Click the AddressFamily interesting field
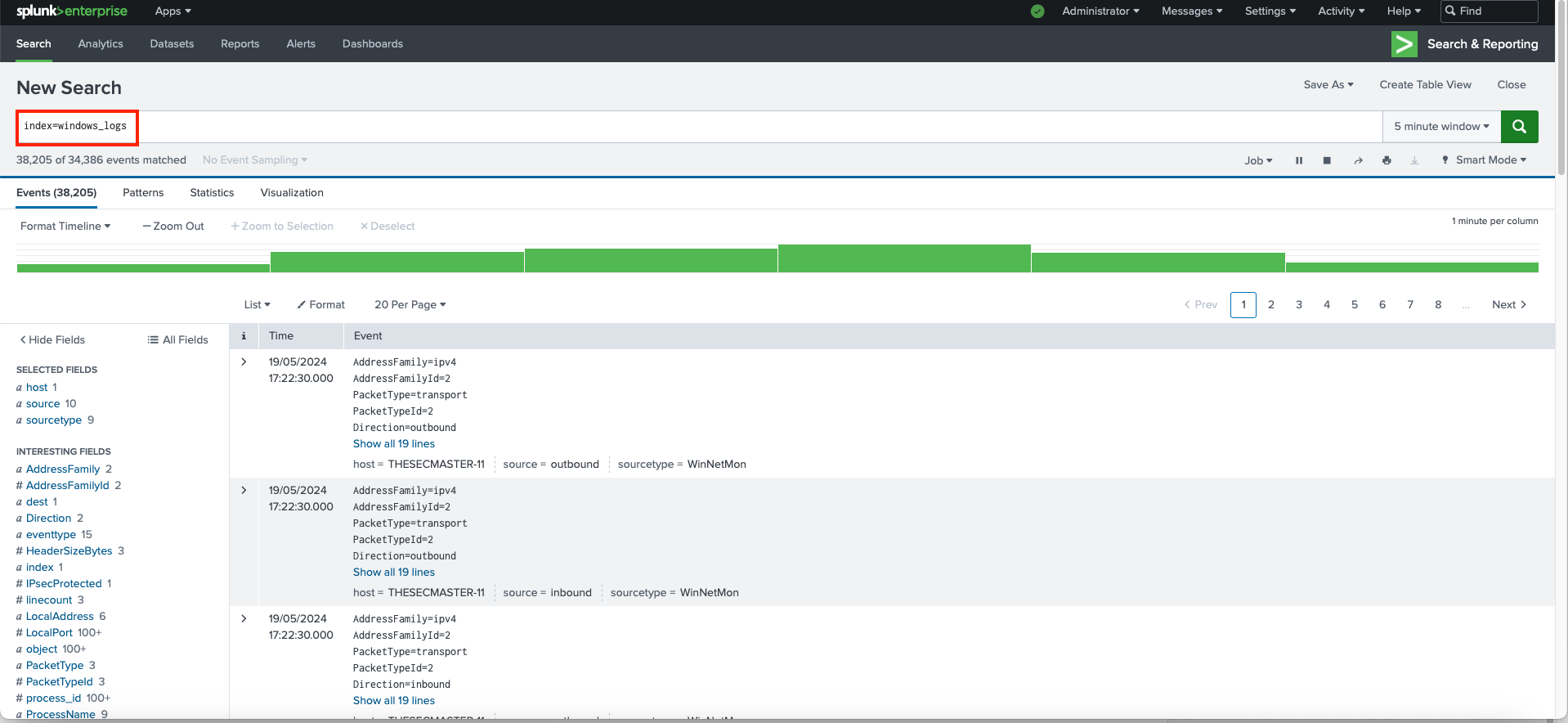 tap(63, 469)
